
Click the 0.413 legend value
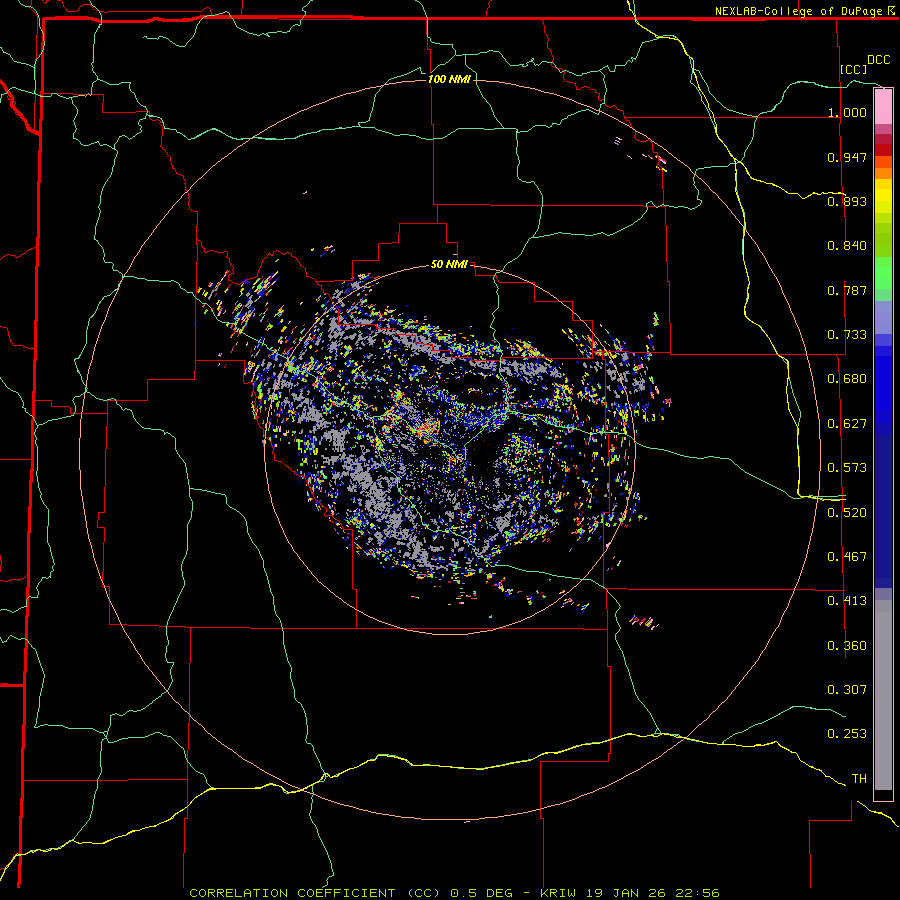[x=847, y=601]
